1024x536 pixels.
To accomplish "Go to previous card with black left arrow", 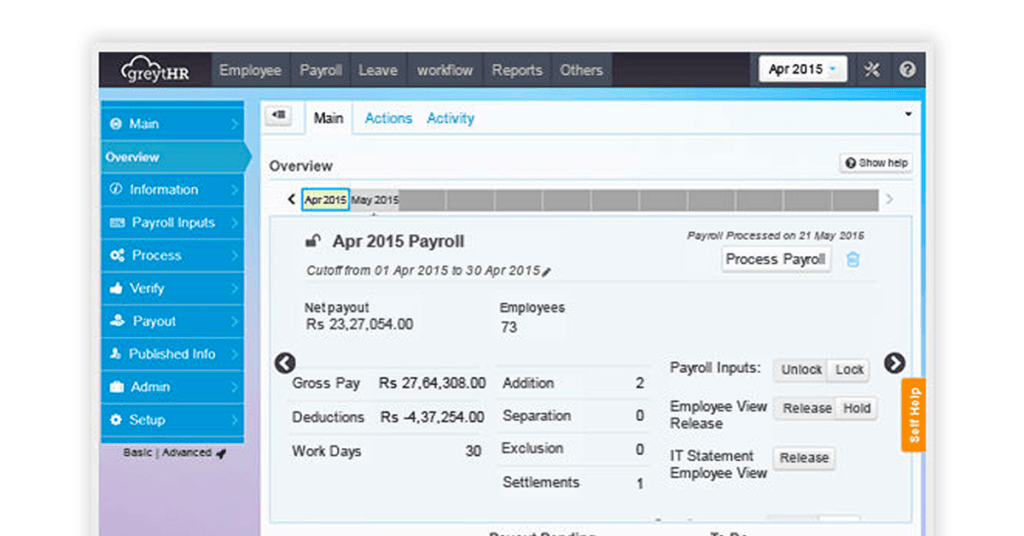I will pyautogui.click(x=285, y=363).
